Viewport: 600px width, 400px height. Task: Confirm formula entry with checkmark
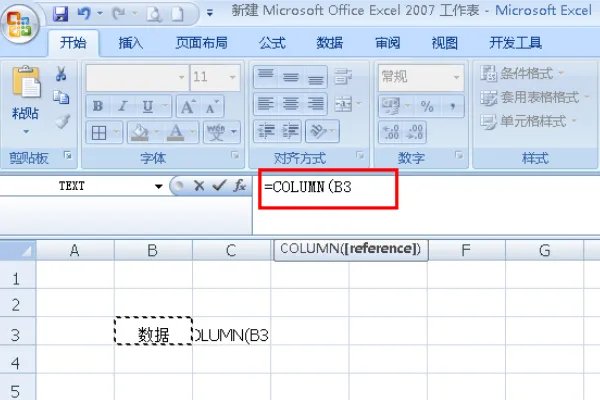(219, 186)
